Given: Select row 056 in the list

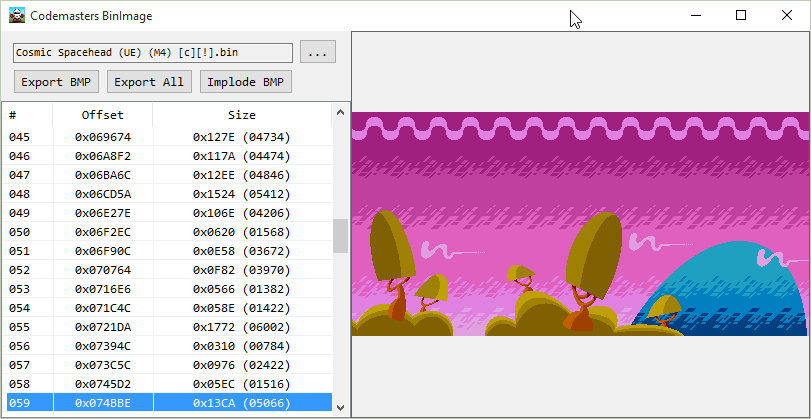Looking at the screenshot, I should tap(167, 346).
